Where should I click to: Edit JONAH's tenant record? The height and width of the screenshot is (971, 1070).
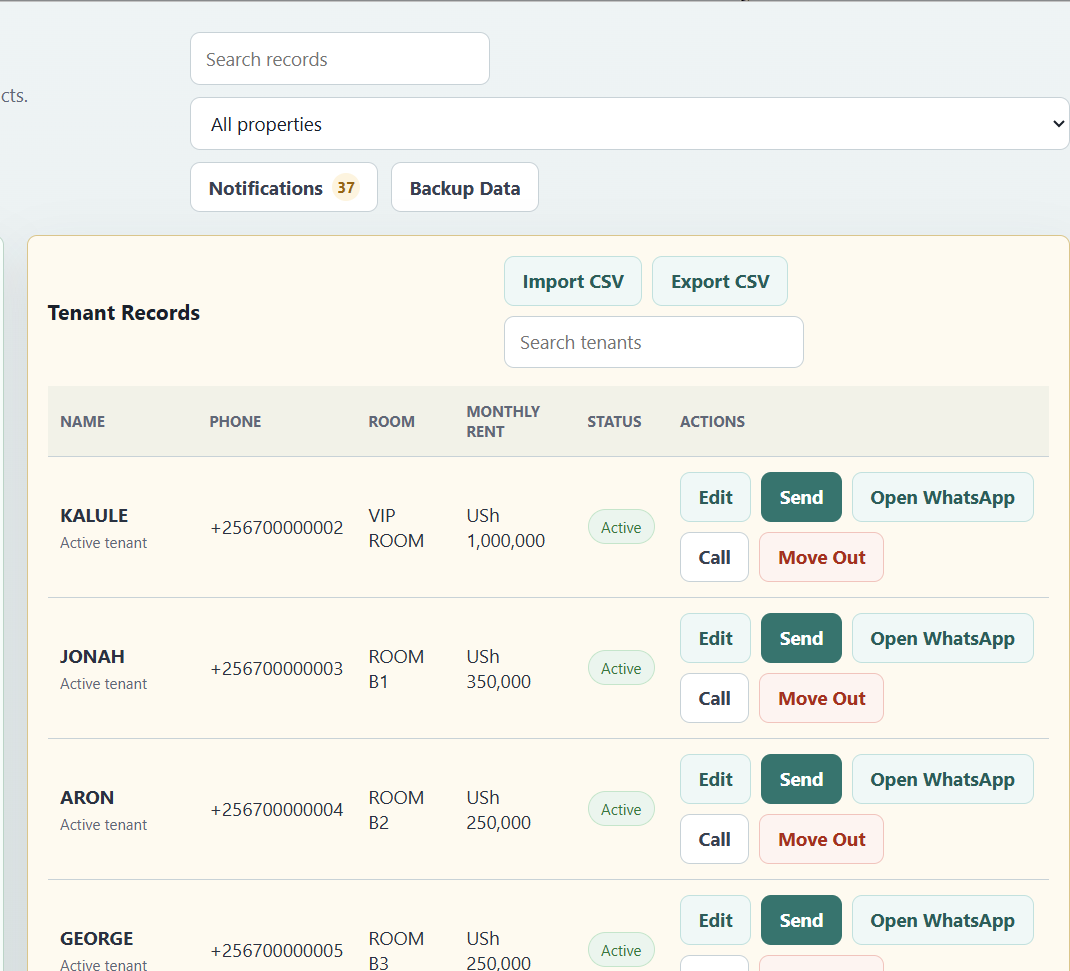tap(715, 638)
